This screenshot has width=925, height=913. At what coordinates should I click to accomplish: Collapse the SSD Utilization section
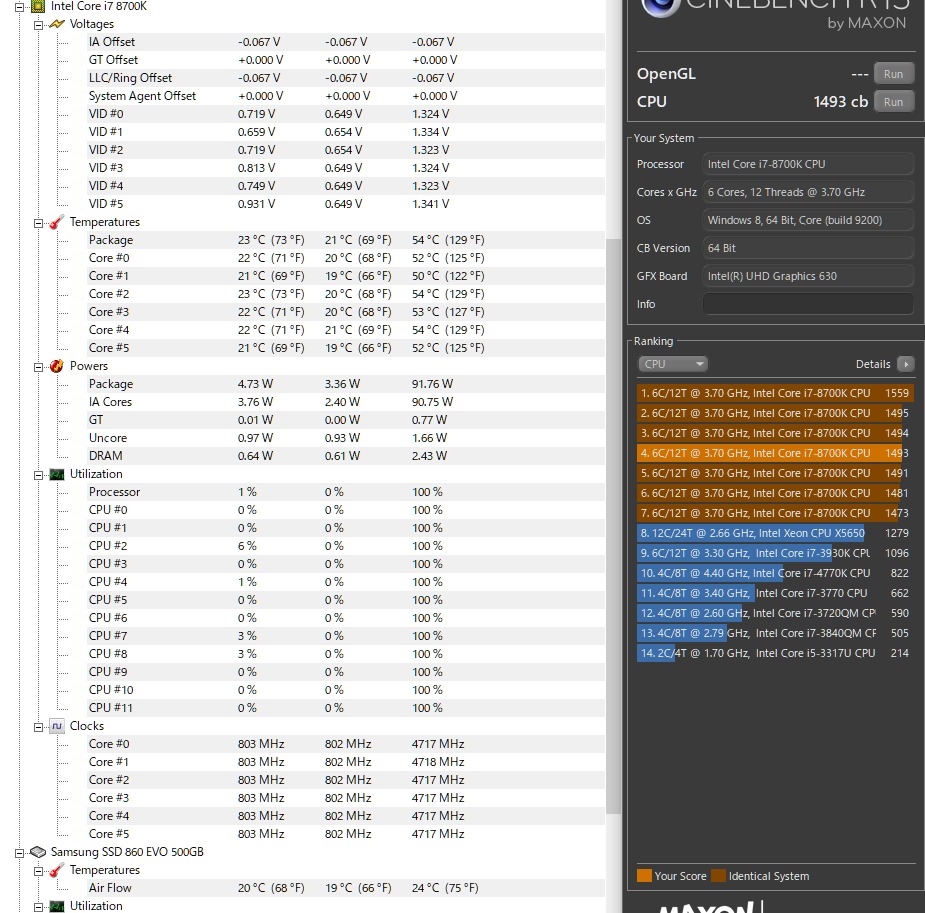coord(38,907)
